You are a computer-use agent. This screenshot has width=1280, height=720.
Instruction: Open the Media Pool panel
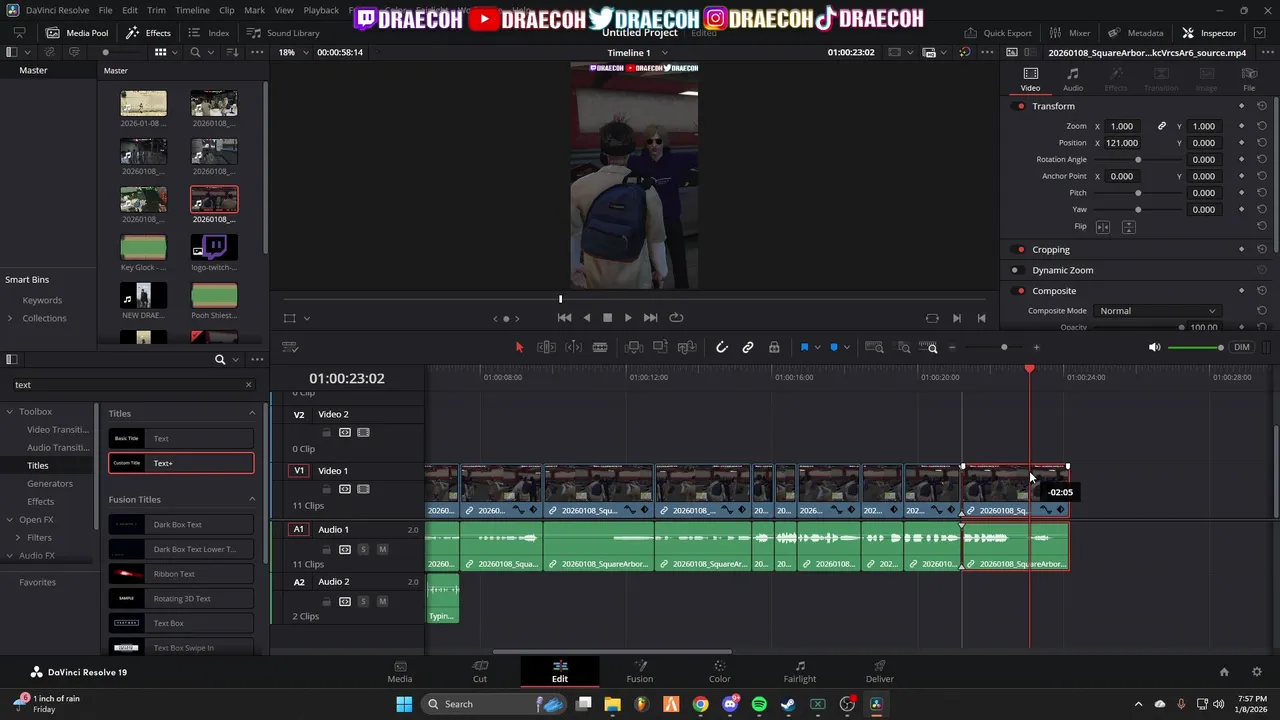77,33
